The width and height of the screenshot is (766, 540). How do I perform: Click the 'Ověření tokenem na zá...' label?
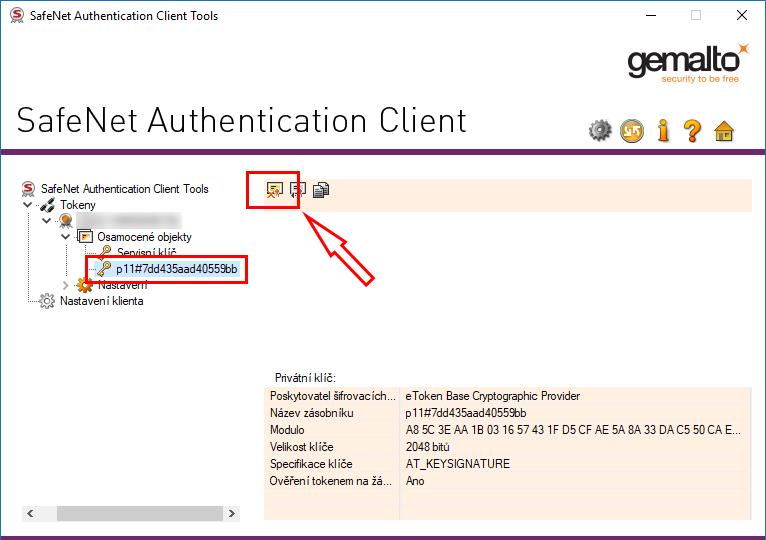(330, 481)
